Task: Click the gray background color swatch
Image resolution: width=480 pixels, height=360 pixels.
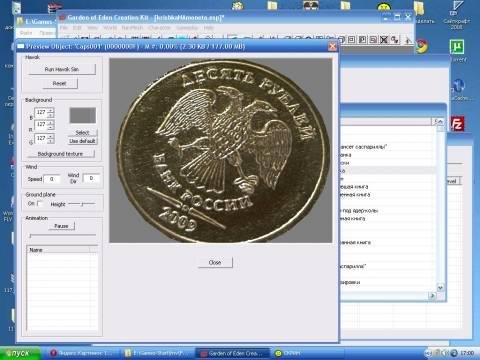Action: pos(82,115)
